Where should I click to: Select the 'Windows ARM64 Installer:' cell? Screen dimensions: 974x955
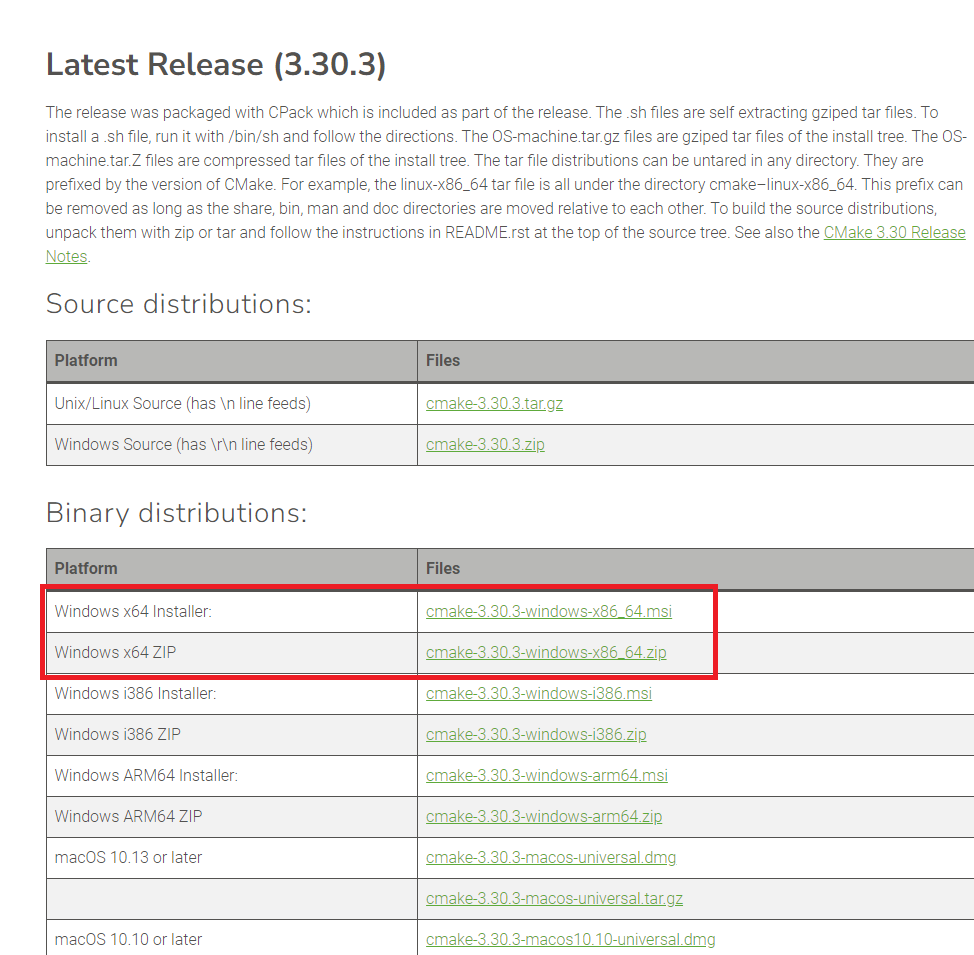point(232,776)
